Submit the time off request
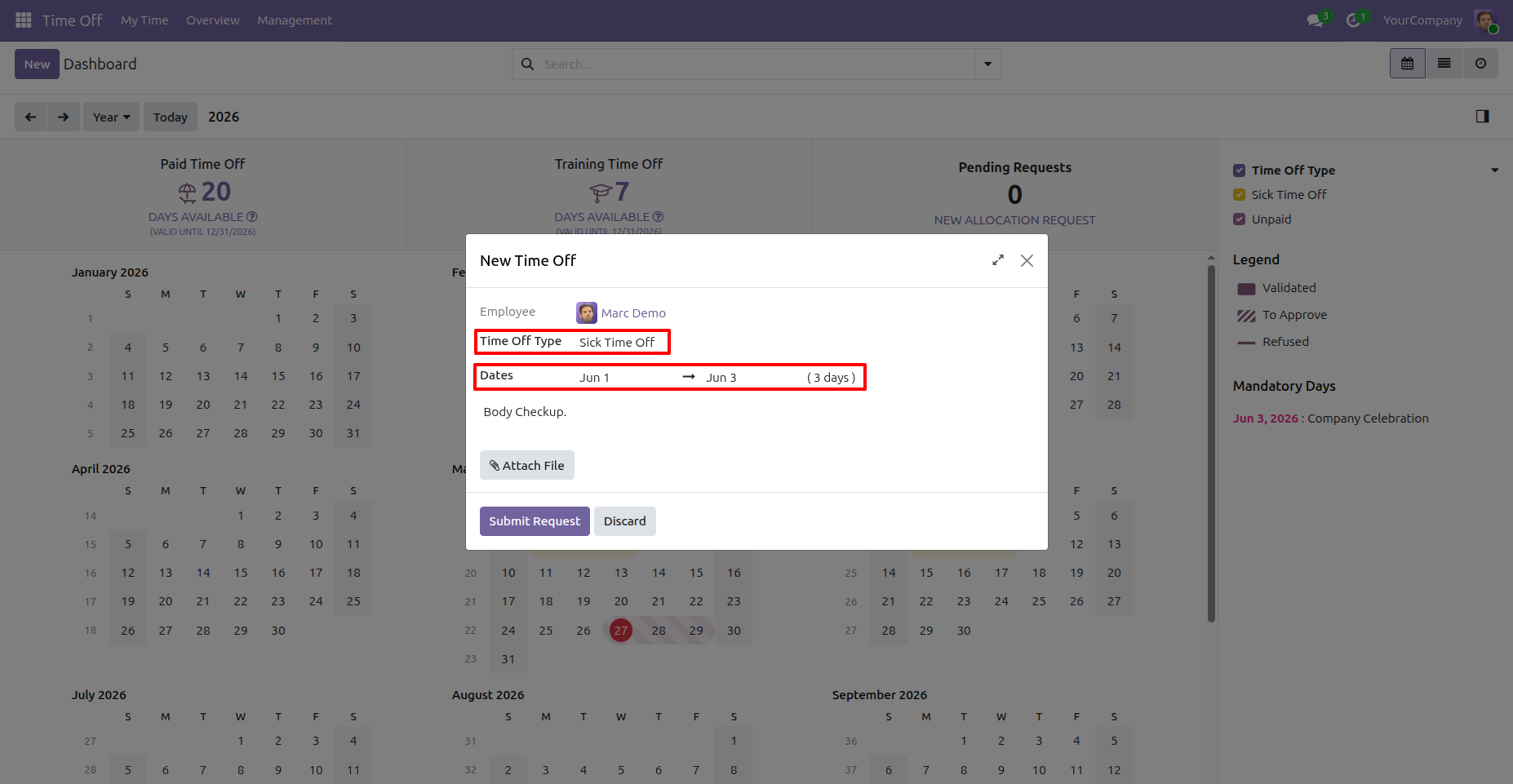 tap(535, 521)
